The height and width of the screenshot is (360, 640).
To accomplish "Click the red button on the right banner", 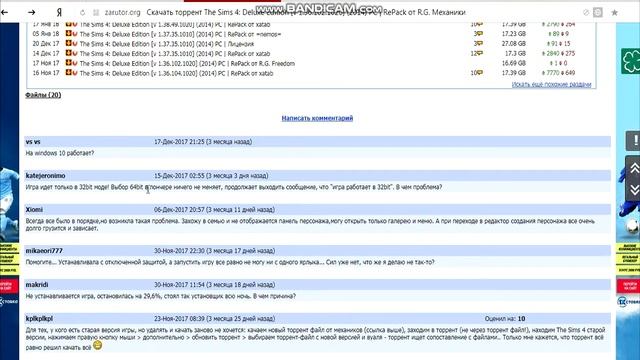I will [x=629, y=286].
